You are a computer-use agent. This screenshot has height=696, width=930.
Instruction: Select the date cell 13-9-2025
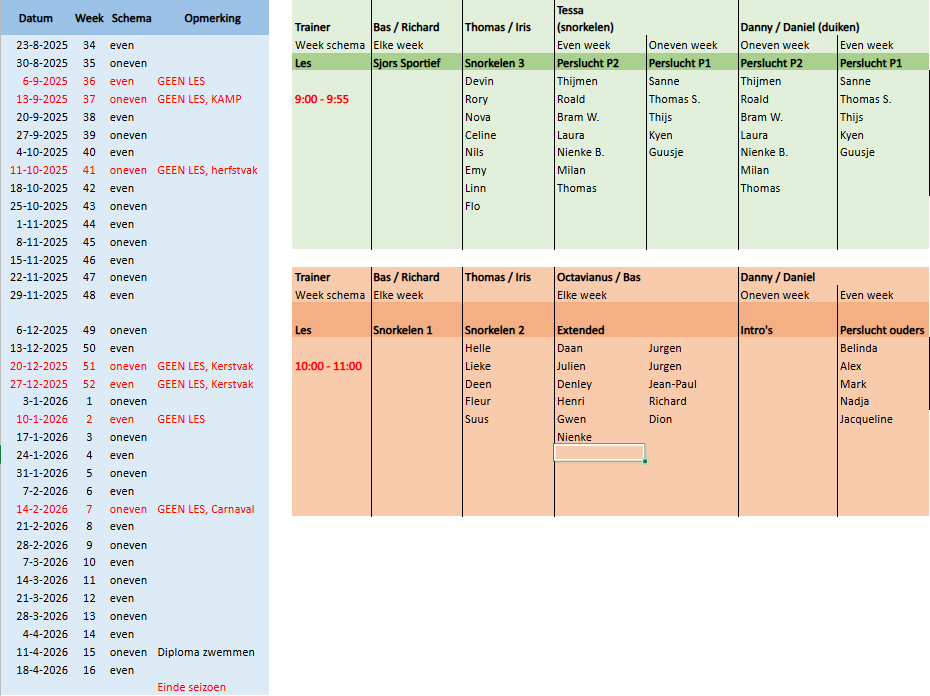tap(42, 99)
